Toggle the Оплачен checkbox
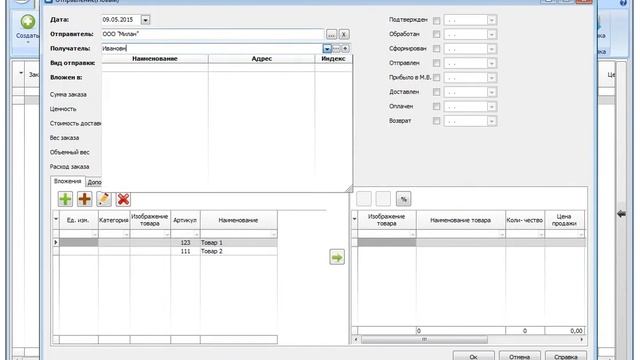Image resolution: width=640 pixels, height=360 pixels. click(436, 107)
